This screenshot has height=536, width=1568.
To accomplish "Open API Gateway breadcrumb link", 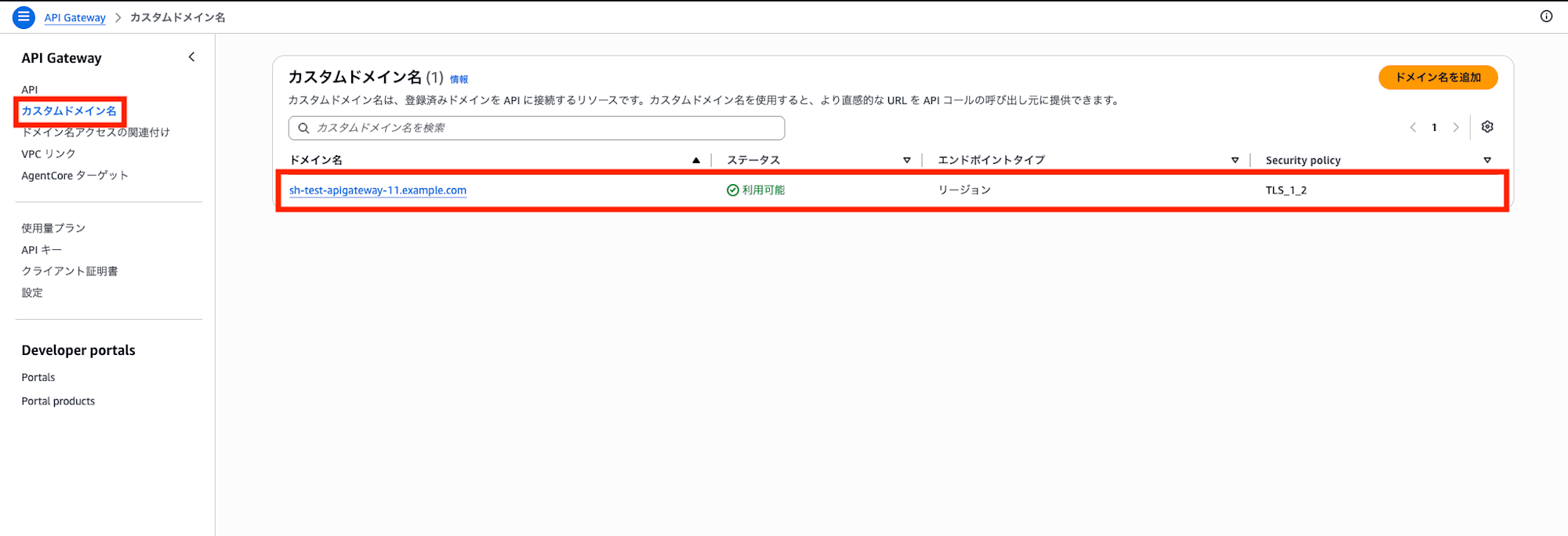I will click(75, 17).
